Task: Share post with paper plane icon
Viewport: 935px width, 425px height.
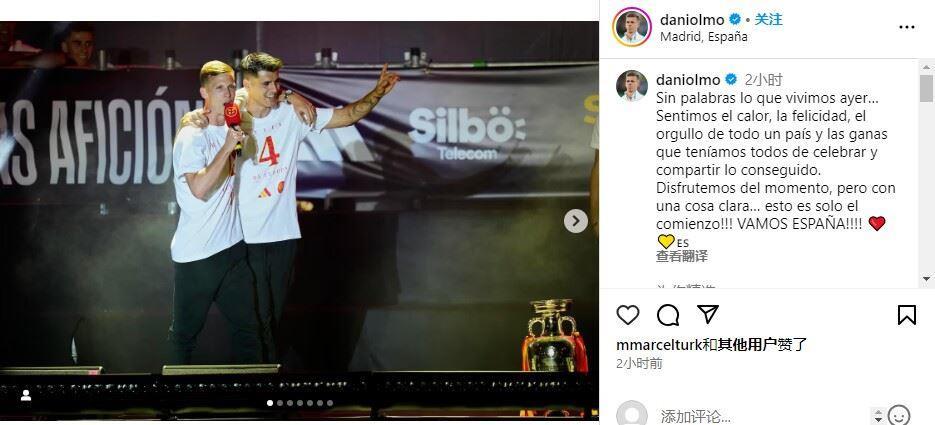Action: click(x=708, y=314)
